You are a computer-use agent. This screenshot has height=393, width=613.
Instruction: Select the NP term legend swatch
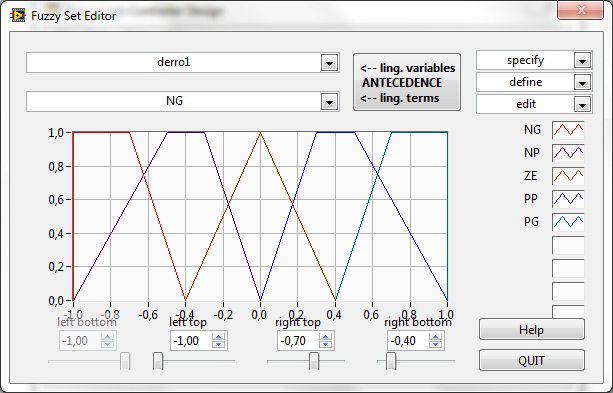point(568,153)
